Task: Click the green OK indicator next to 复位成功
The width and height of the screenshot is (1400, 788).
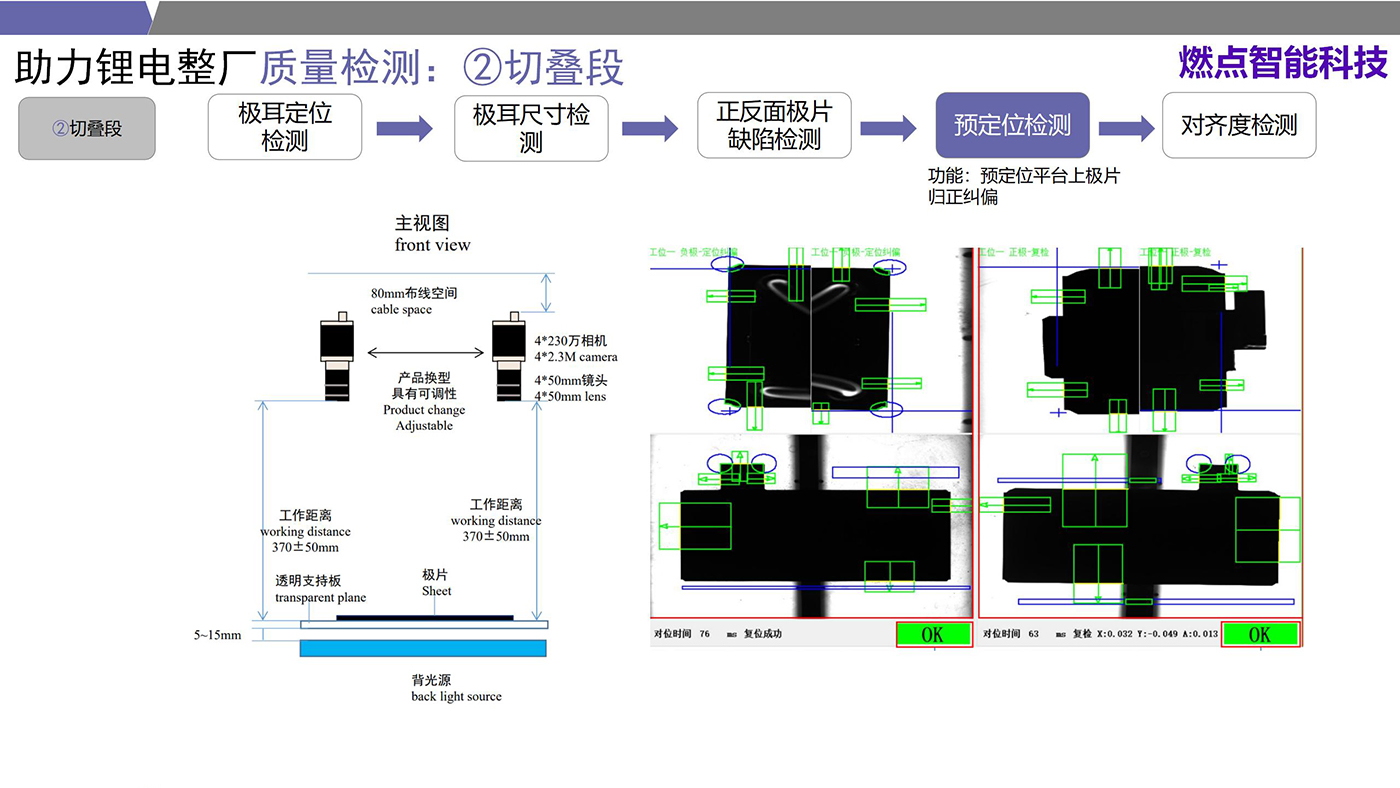Action: coord(933,634)
